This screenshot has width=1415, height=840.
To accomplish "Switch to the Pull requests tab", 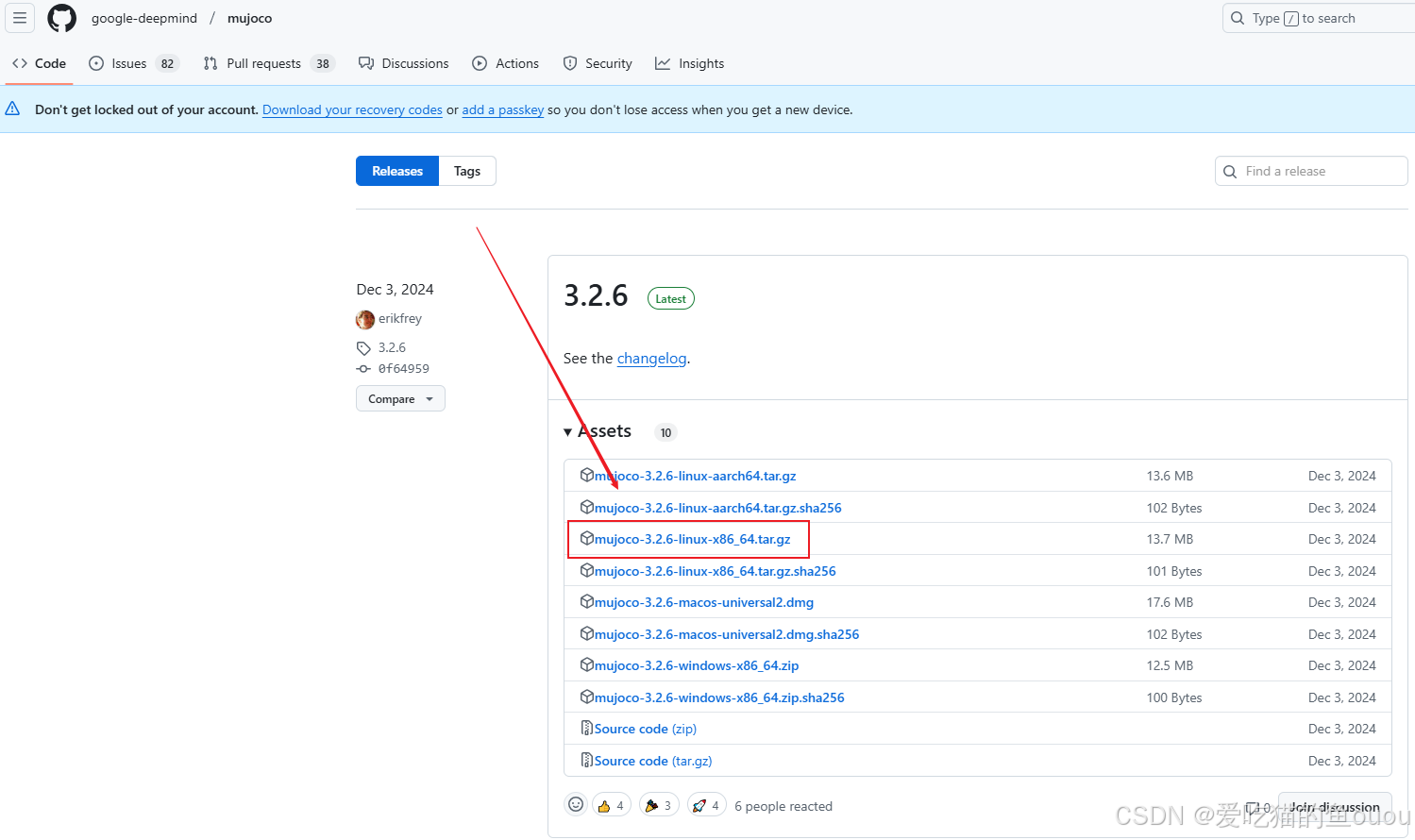I will pyautogui.click(x=269, y=63).
